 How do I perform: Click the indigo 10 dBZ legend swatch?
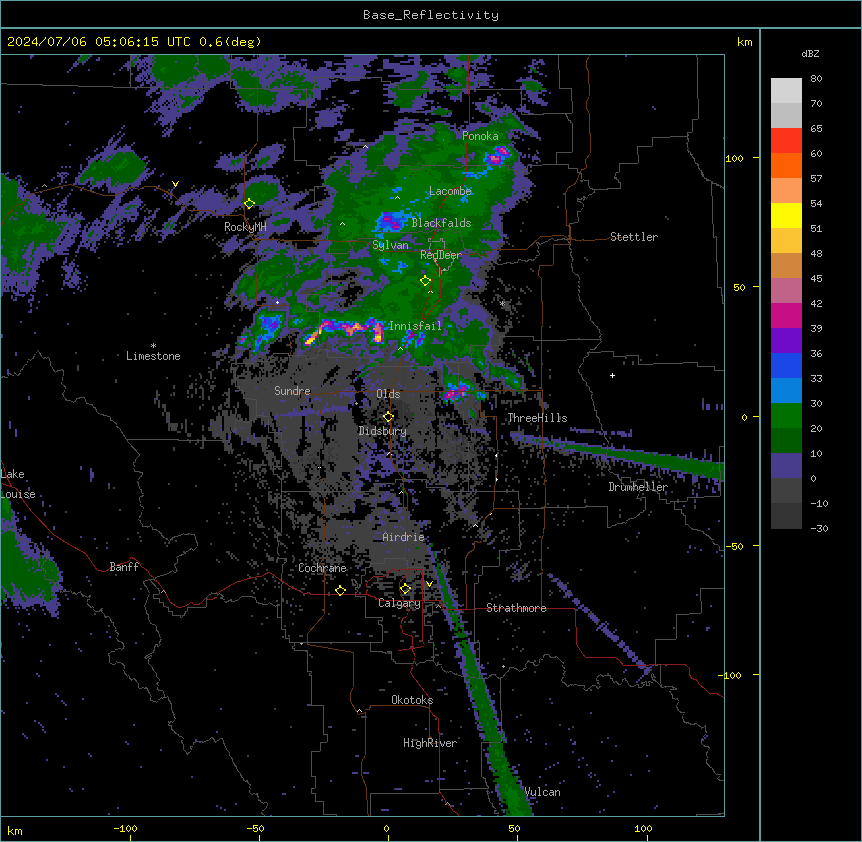[x=786, y=466]
